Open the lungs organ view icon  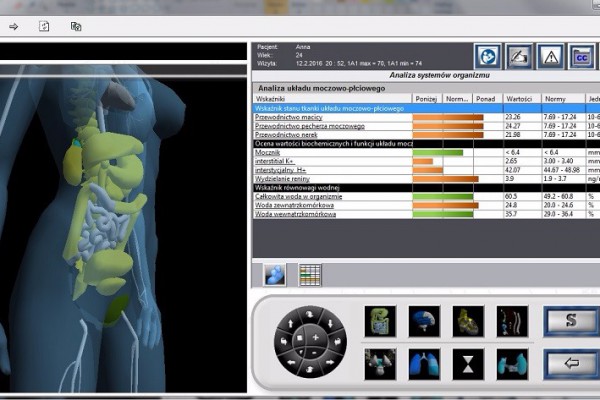[425, 362]
